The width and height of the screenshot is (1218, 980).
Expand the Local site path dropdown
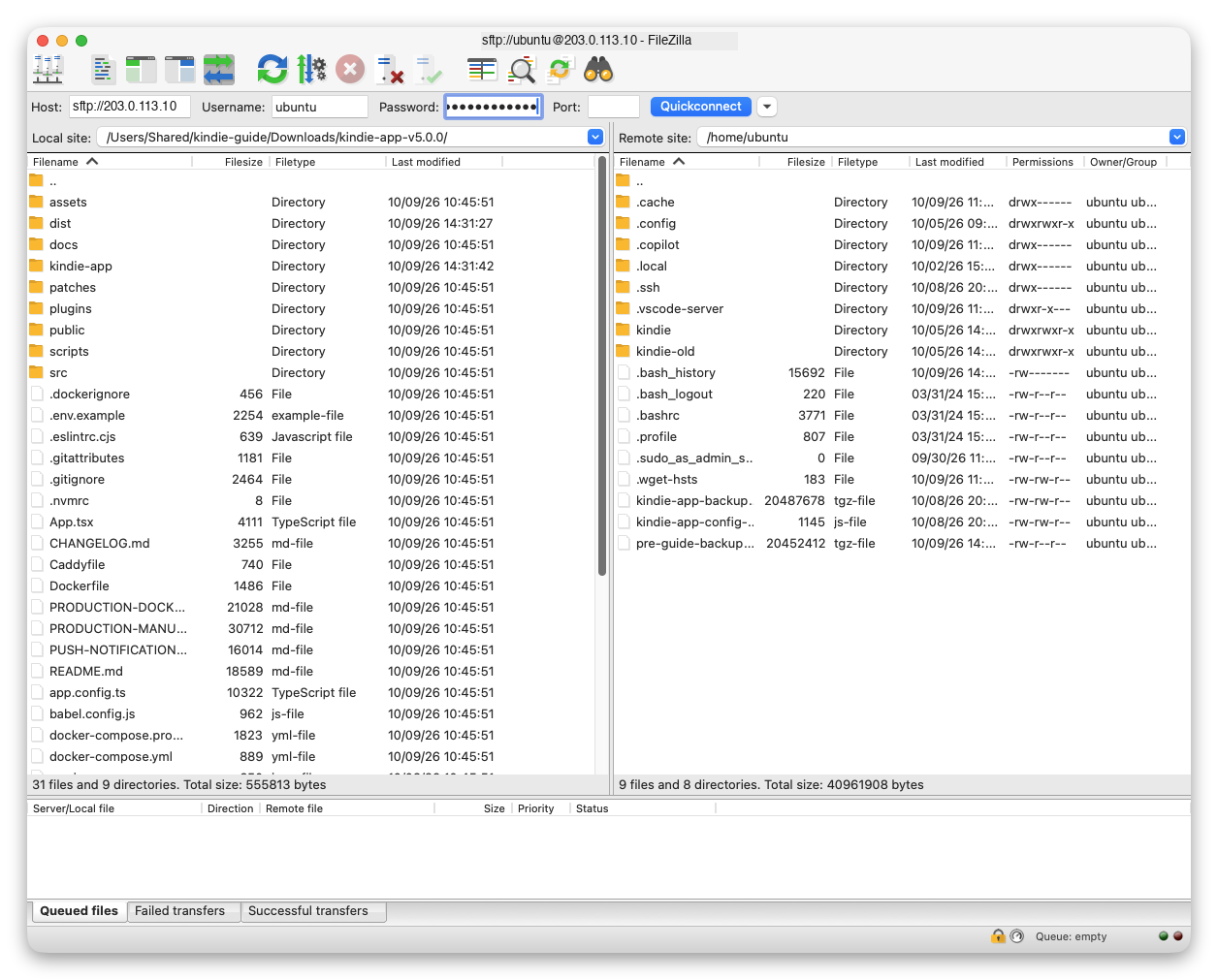coord(595,138)
